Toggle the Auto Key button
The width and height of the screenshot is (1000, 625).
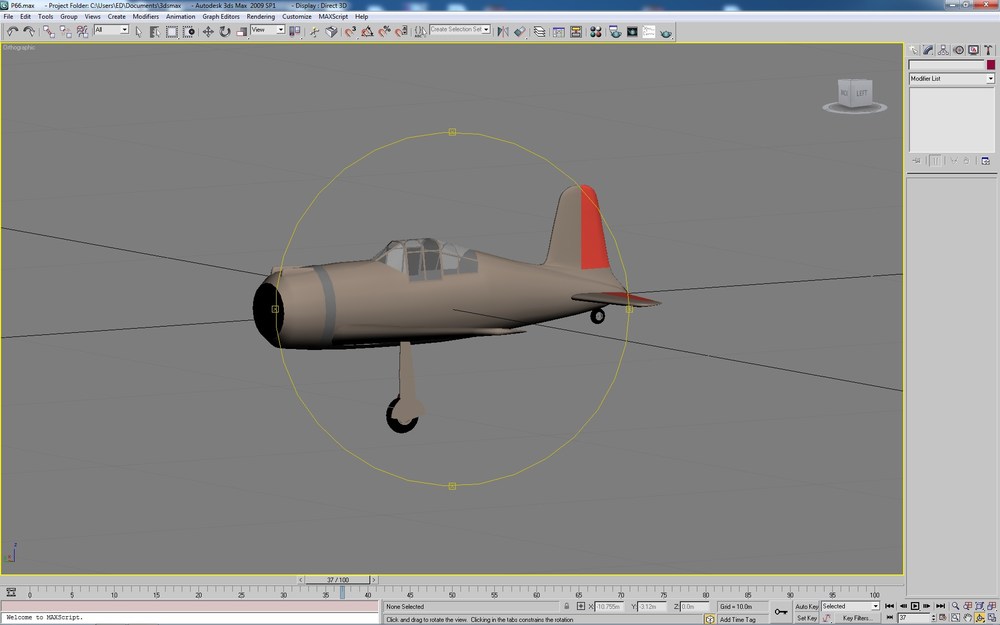pyautogui.click(x=806, y=607)
